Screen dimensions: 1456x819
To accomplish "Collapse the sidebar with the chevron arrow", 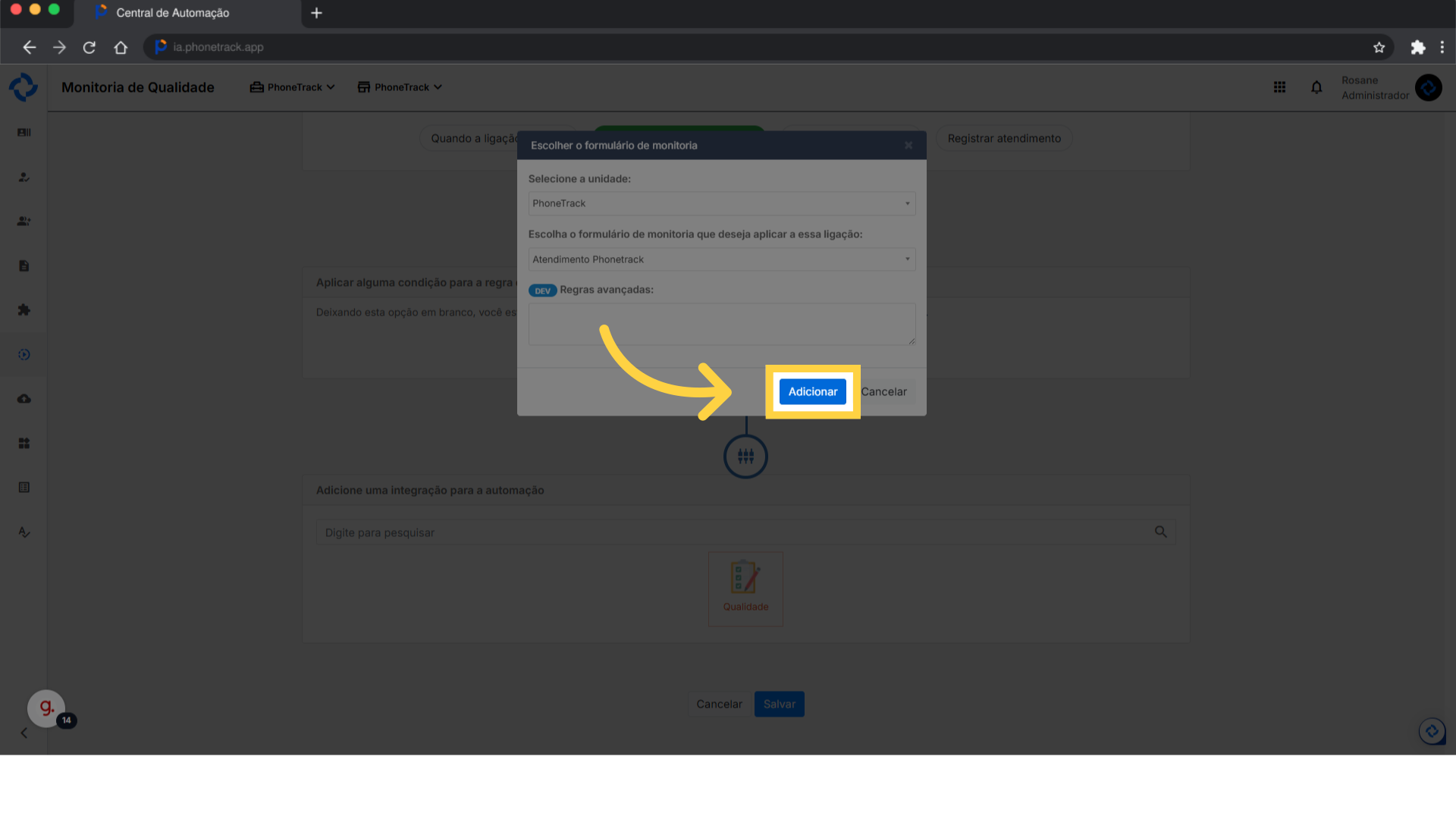I will [24, 733].
